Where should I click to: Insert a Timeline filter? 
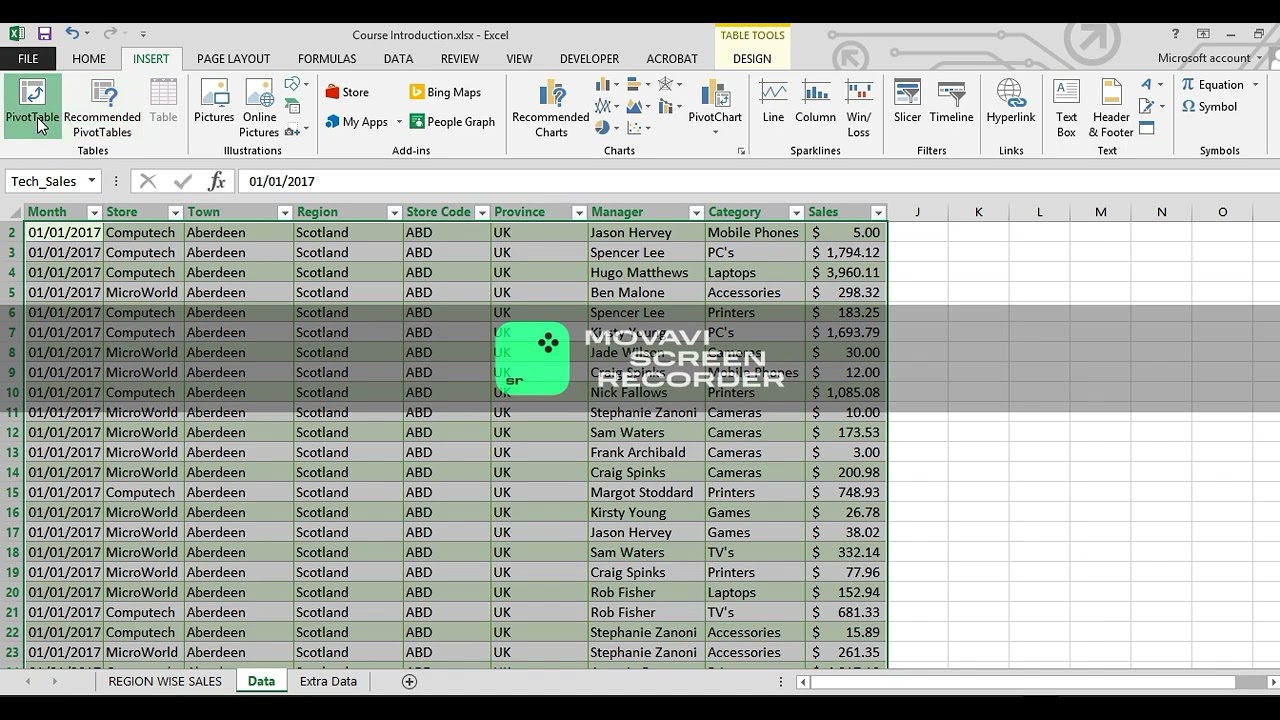[951, 101]
